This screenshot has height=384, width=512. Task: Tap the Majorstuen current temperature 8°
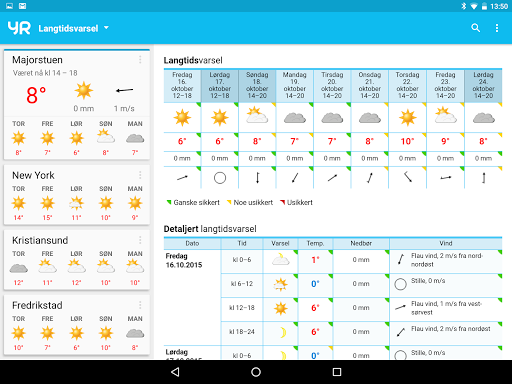36,95
